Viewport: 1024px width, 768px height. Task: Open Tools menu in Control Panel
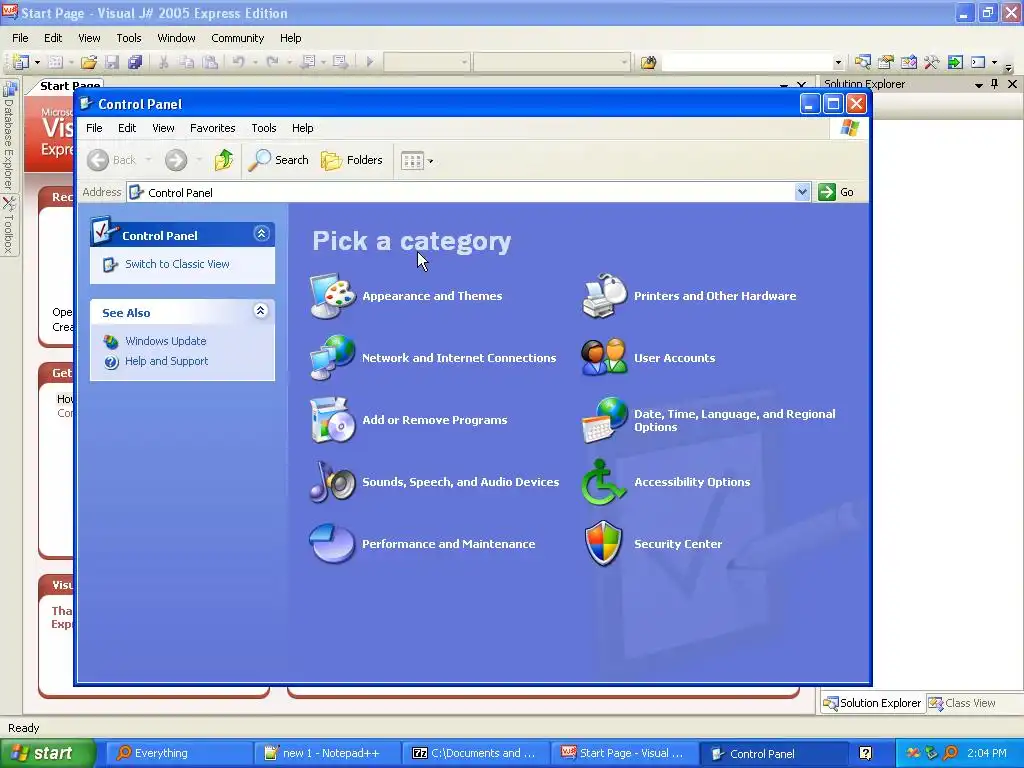264,128
